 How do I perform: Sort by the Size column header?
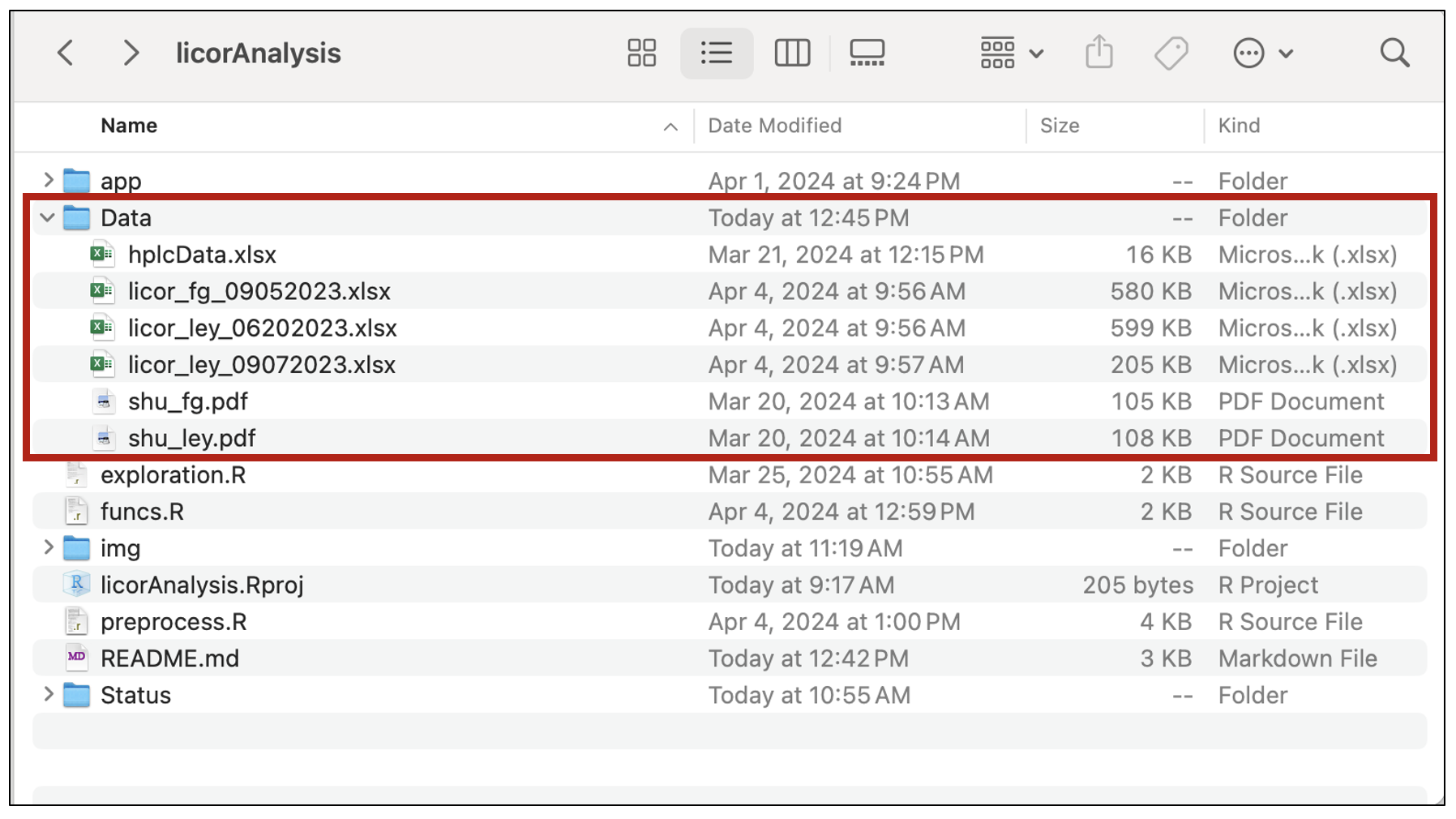coord(1060,126)
